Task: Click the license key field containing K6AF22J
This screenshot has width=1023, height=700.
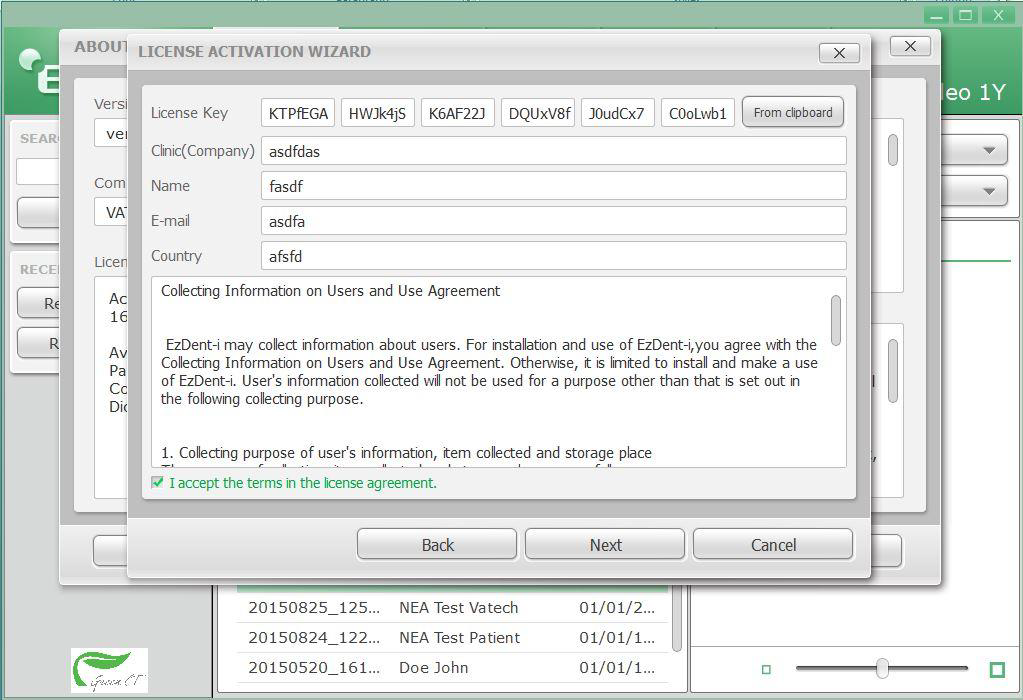Action: [x=457, y=113]
